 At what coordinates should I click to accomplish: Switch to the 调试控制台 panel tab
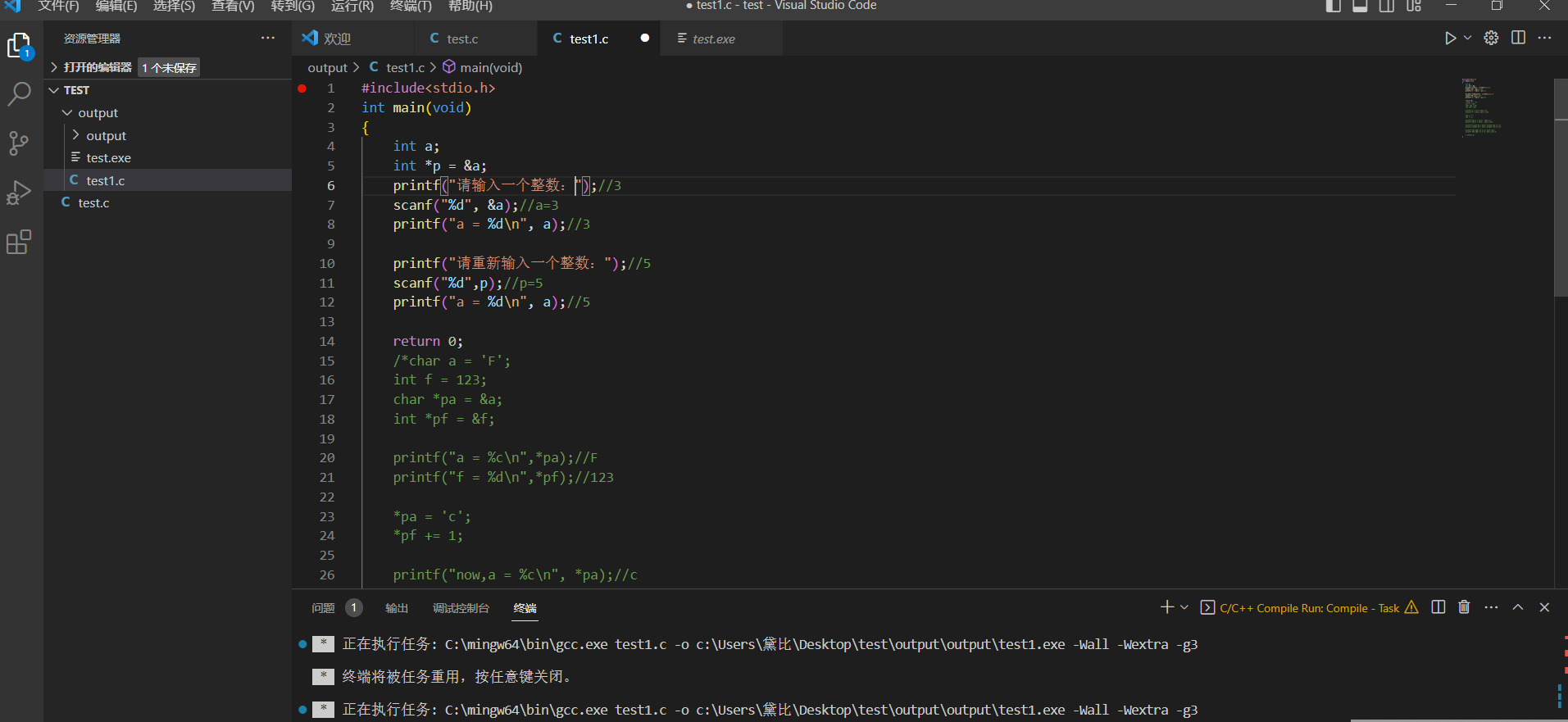point(461,608)
